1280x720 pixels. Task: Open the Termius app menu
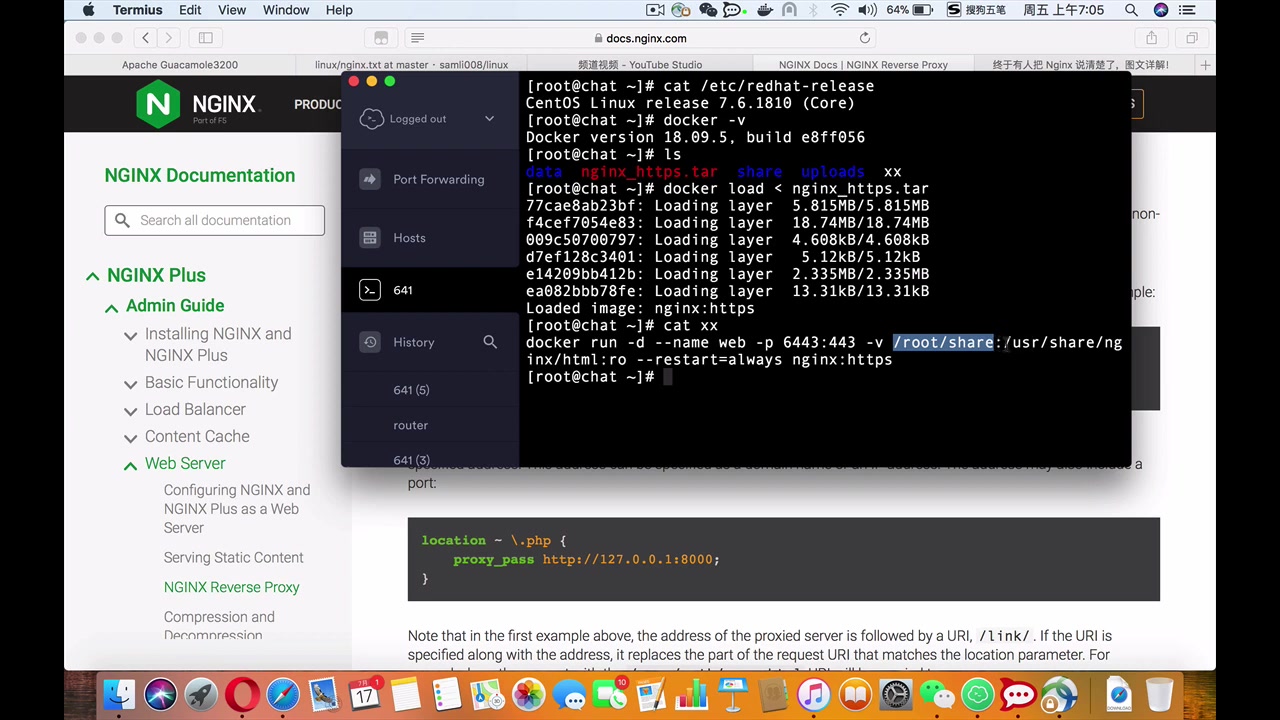click(x=137, y=10)
